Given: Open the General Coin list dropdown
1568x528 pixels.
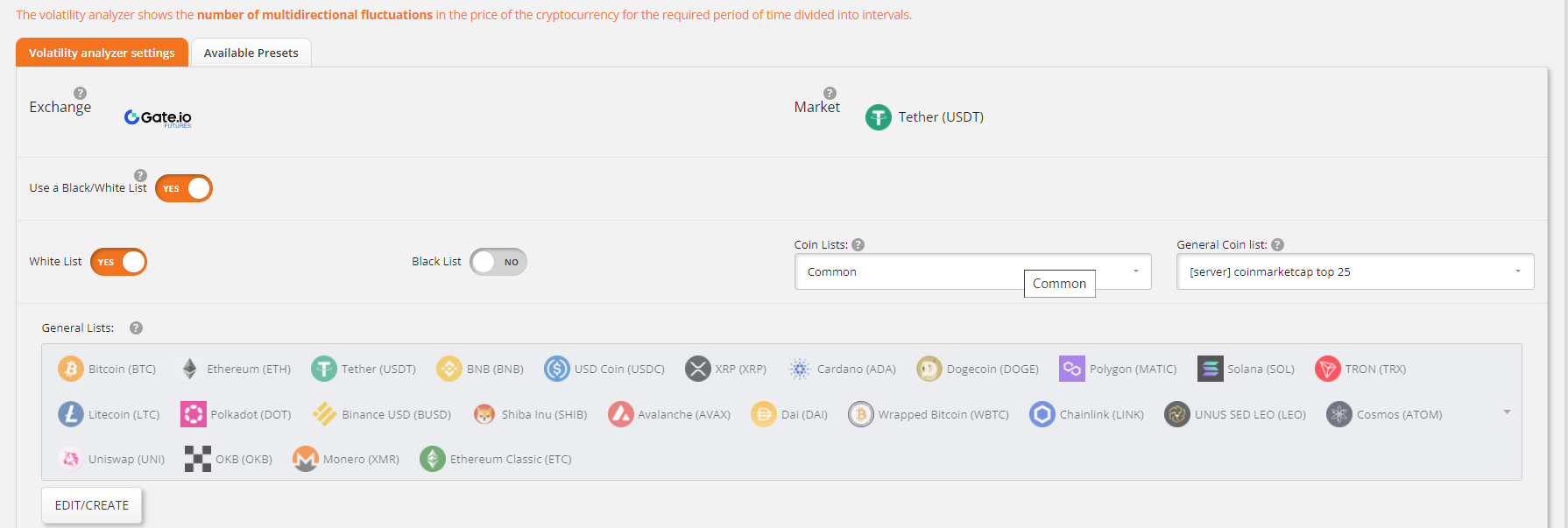Looking at the screenshot, I should point(1355,271).
